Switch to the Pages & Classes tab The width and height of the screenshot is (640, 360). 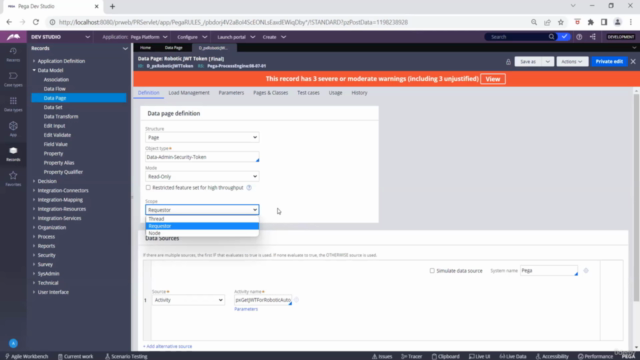pyautogui.click(x=270, y=93)
